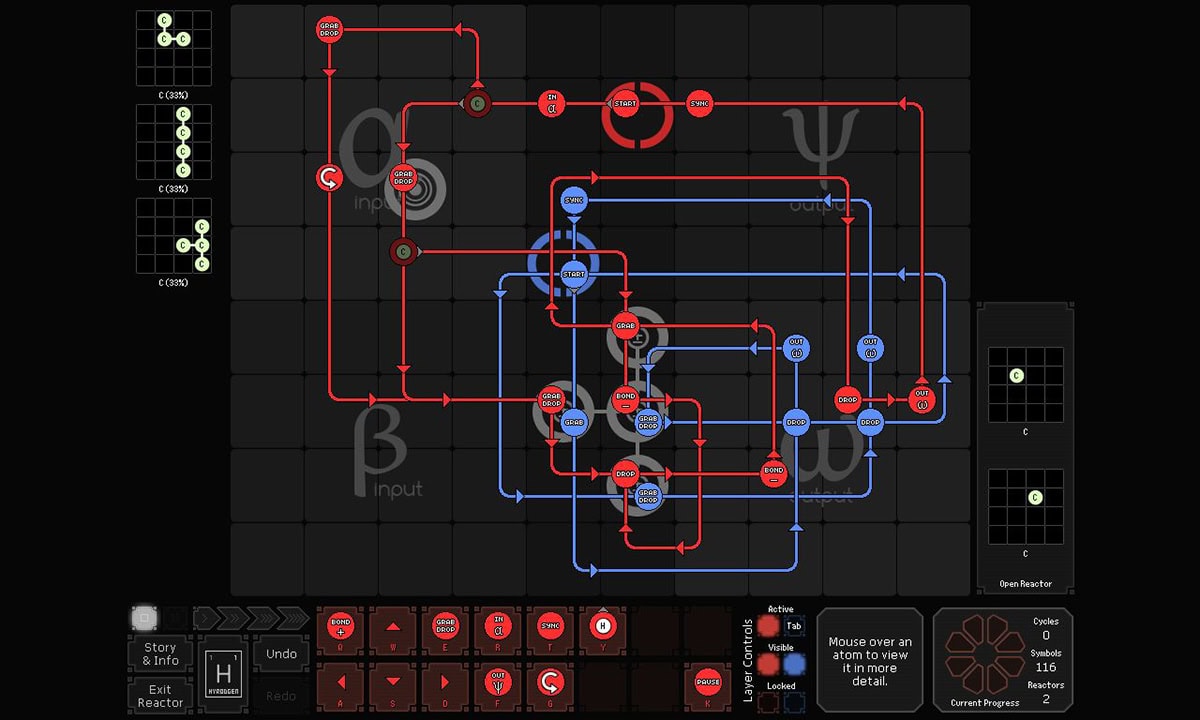Open Story & Info
This screenshot has width=1200, height=720.
(160, 654)
